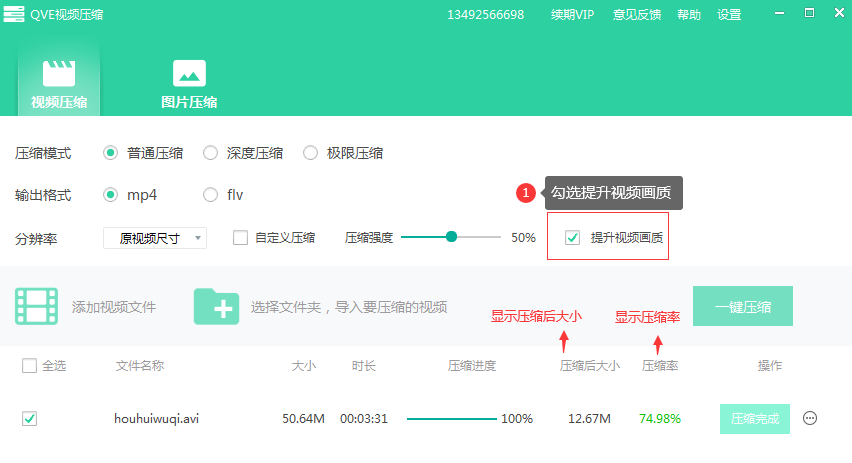Click the add video file film icon

point(36,306)
